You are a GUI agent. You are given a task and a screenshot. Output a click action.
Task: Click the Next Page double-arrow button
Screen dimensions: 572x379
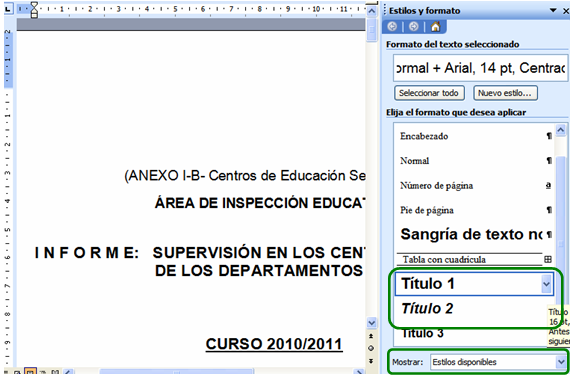371,361
